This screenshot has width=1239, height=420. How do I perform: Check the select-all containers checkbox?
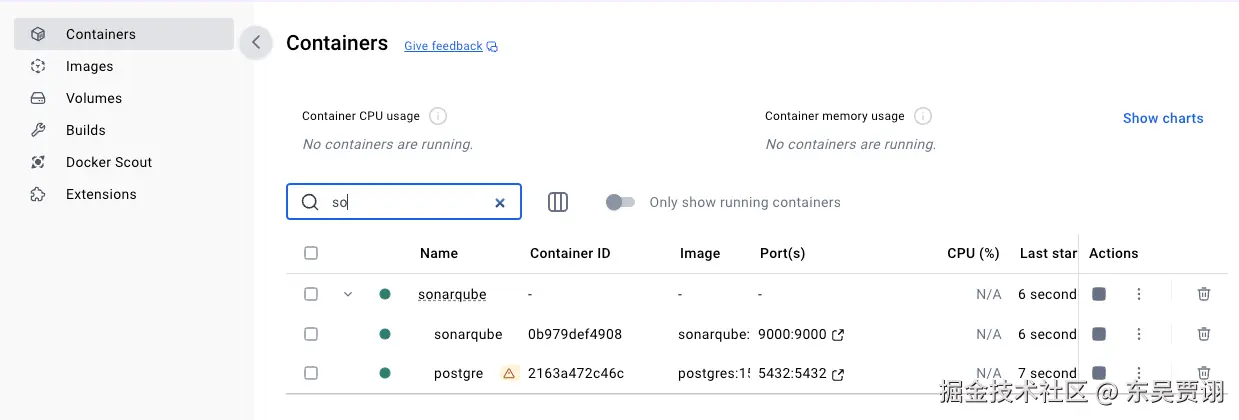tap(311, 253)
